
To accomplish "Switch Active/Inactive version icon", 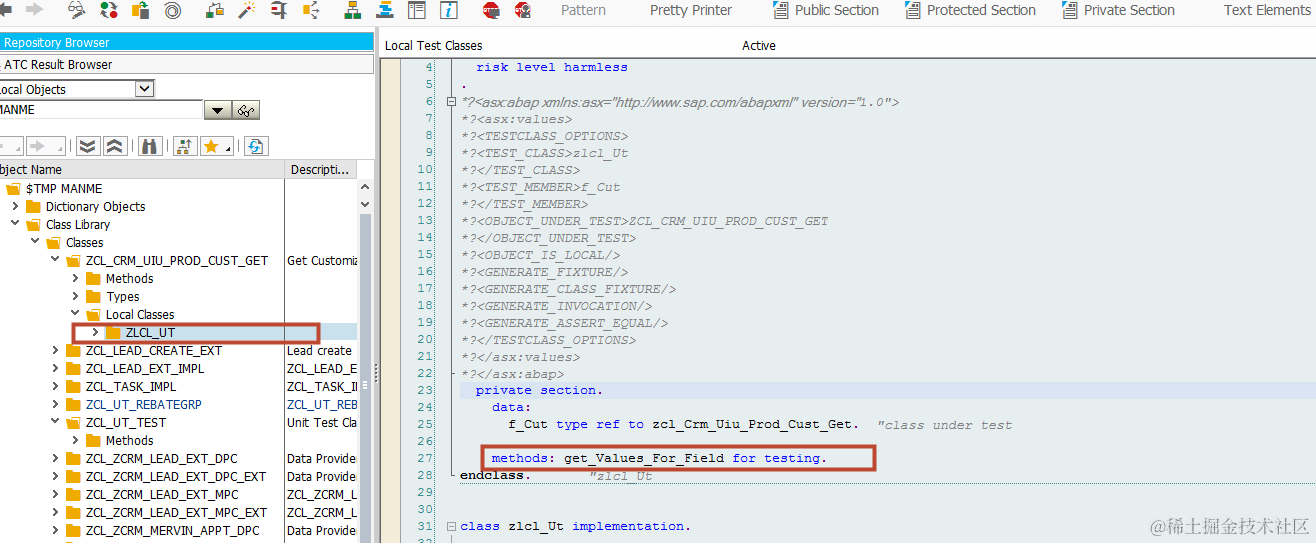I will pyautogui.click(x=109, y=10).
